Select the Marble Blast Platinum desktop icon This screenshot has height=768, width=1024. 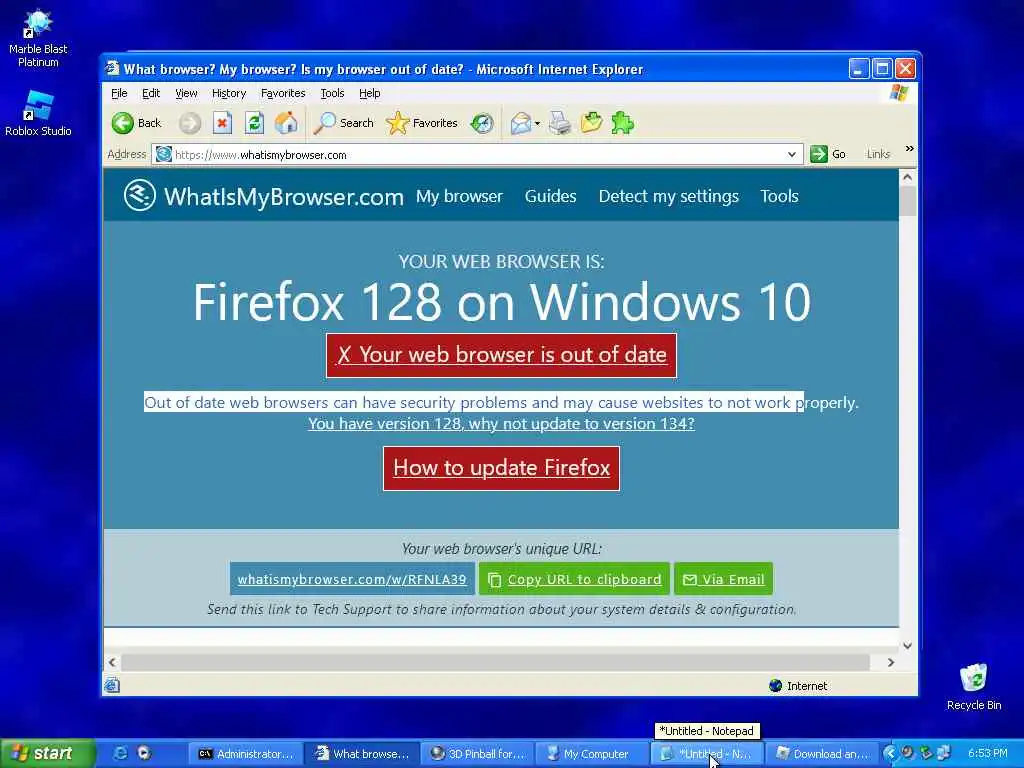(38, 38)
